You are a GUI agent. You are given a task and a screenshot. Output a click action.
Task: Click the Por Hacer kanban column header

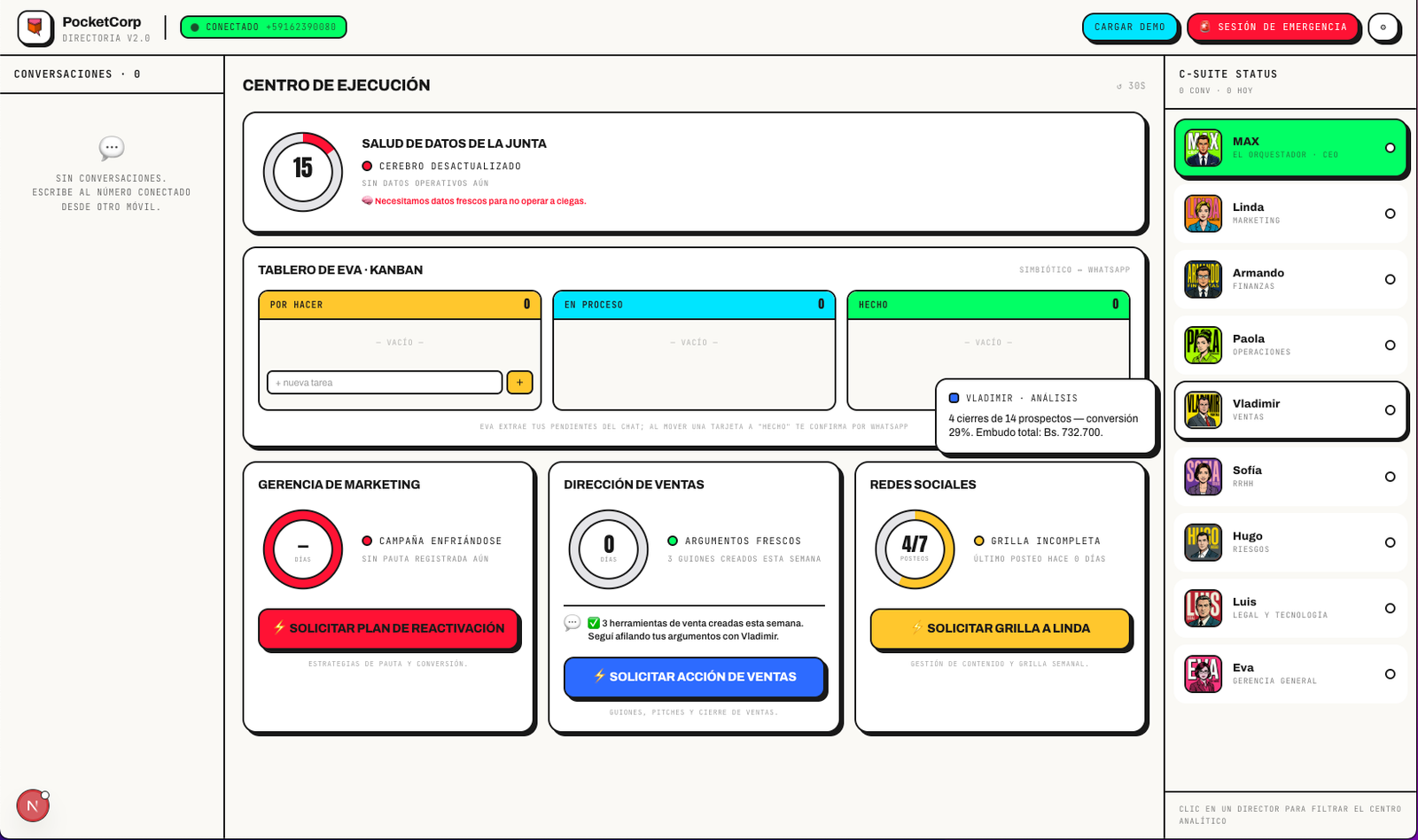point(400,305)
